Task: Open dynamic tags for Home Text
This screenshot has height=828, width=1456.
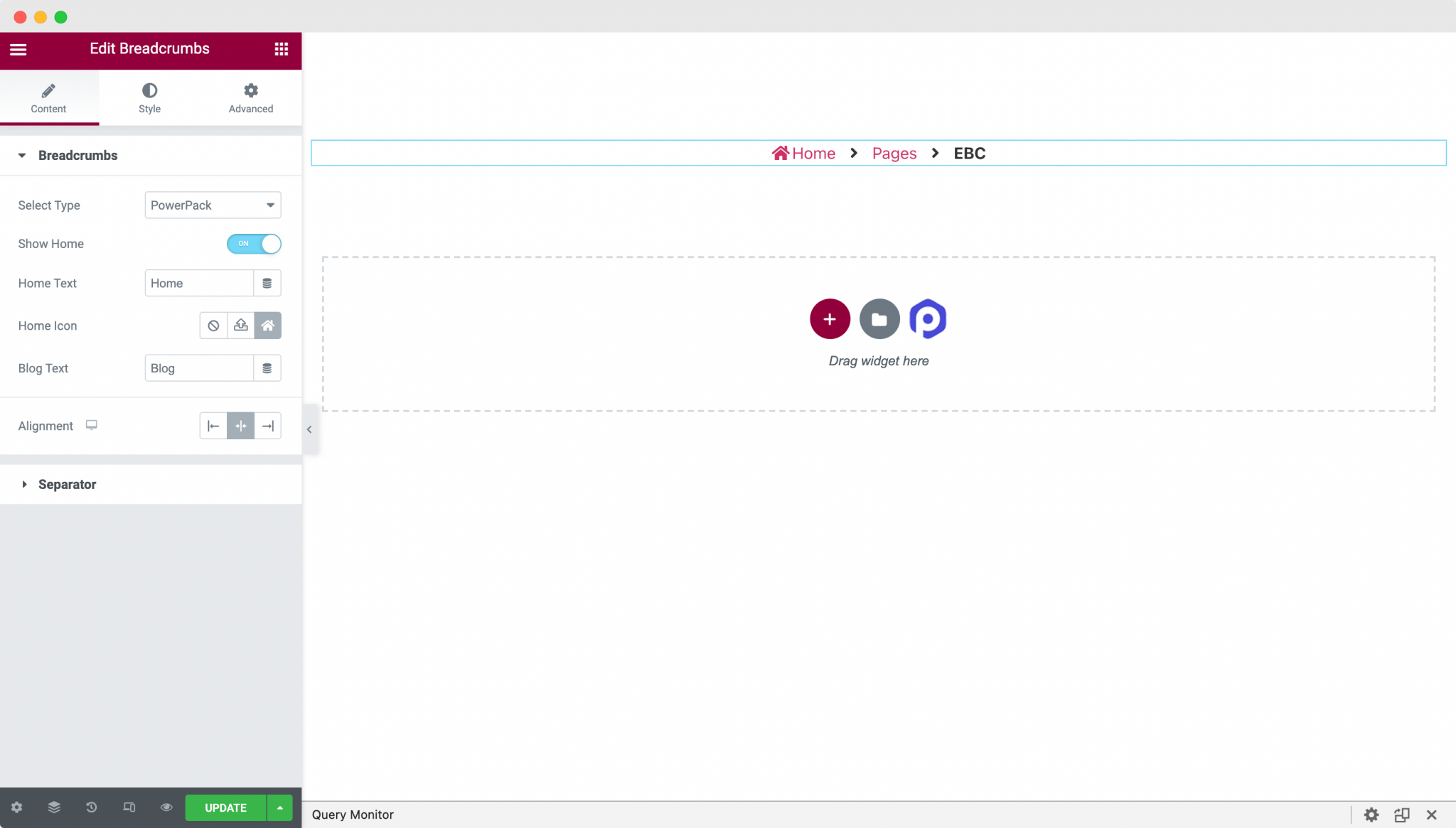Action: 267,283
